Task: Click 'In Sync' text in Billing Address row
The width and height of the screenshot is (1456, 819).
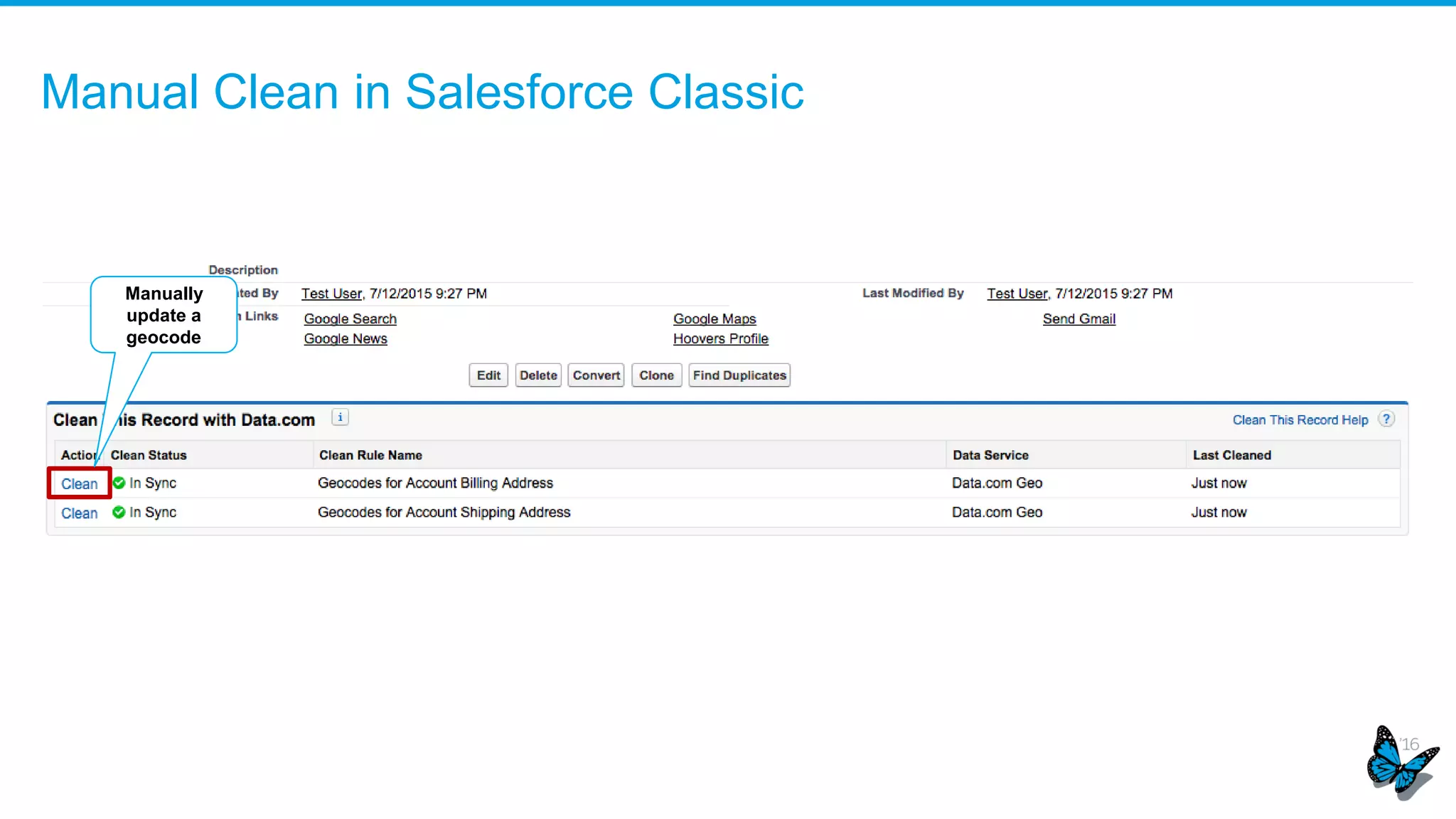Action: click(x=153, y=483)
